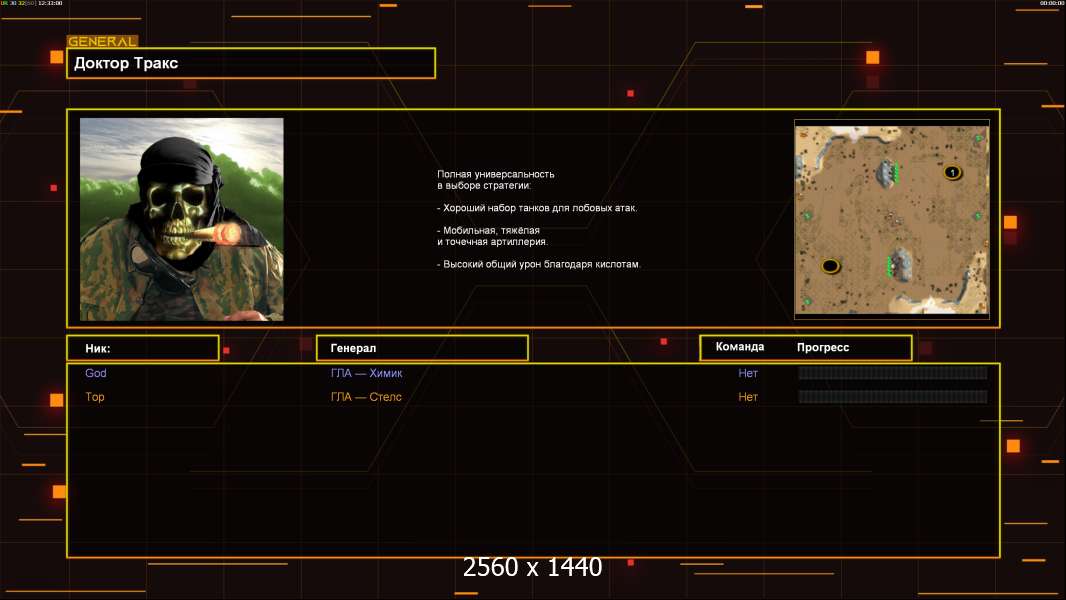Select player God in the list
The height and width of the screenshot is (600, 1066).
[96, 373]
